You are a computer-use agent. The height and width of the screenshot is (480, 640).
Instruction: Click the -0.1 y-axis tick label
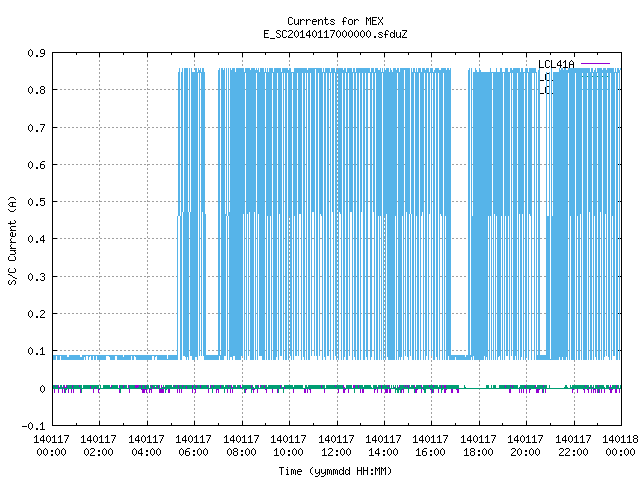click(34, 426)
